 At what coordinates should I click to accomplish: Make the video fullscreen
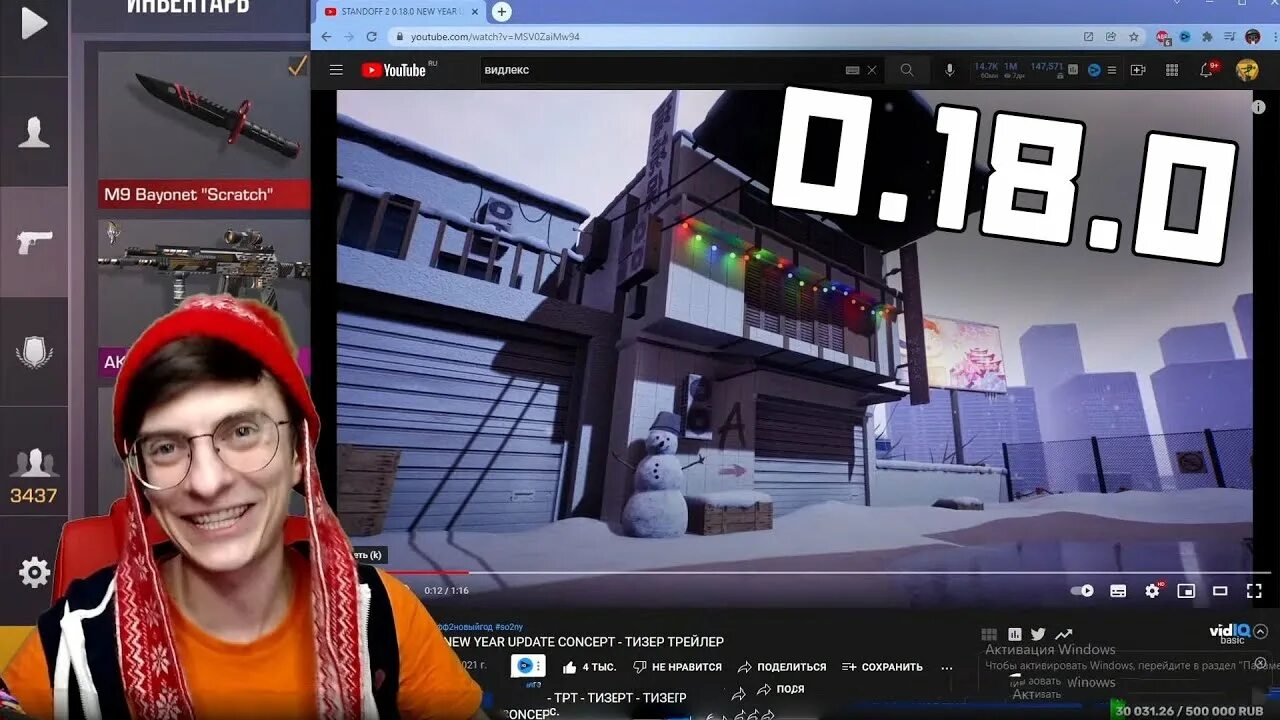pyautogui.click(x=1253, y=591)
